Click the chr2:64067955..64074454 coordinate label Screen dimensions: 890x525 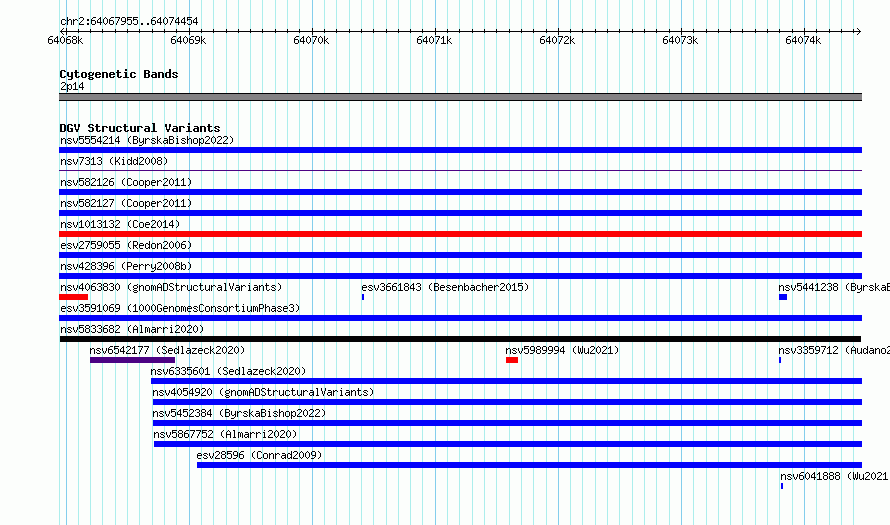click(129, 21)
